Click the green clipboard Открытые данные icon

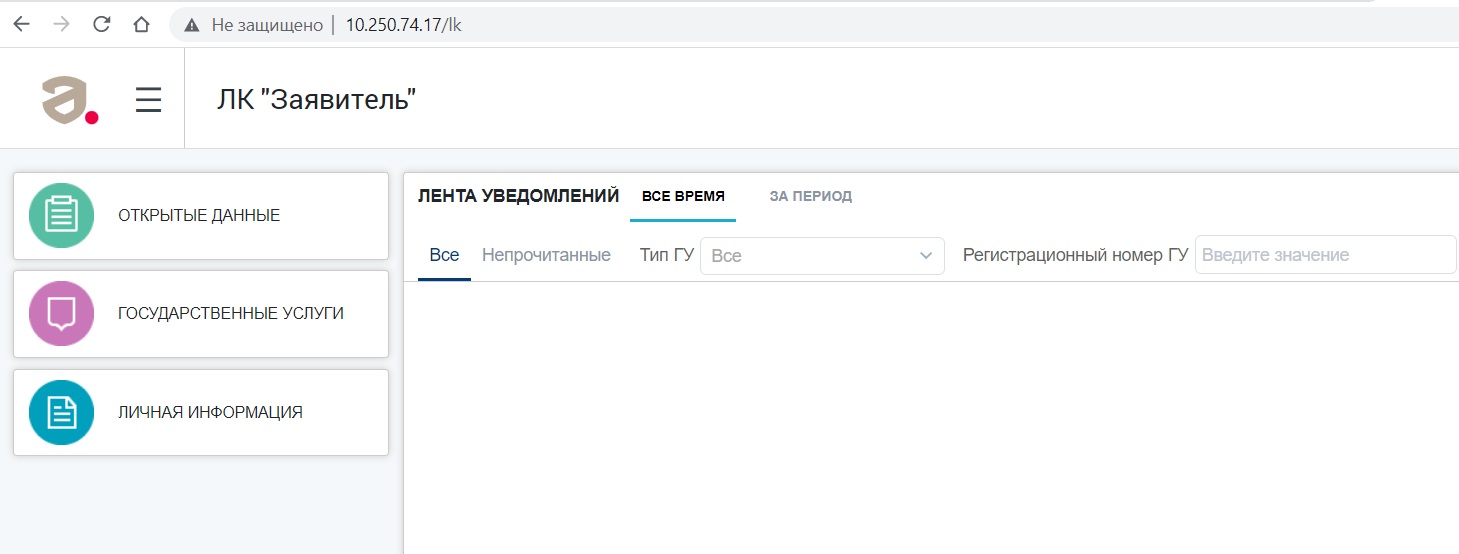point(61,215)
